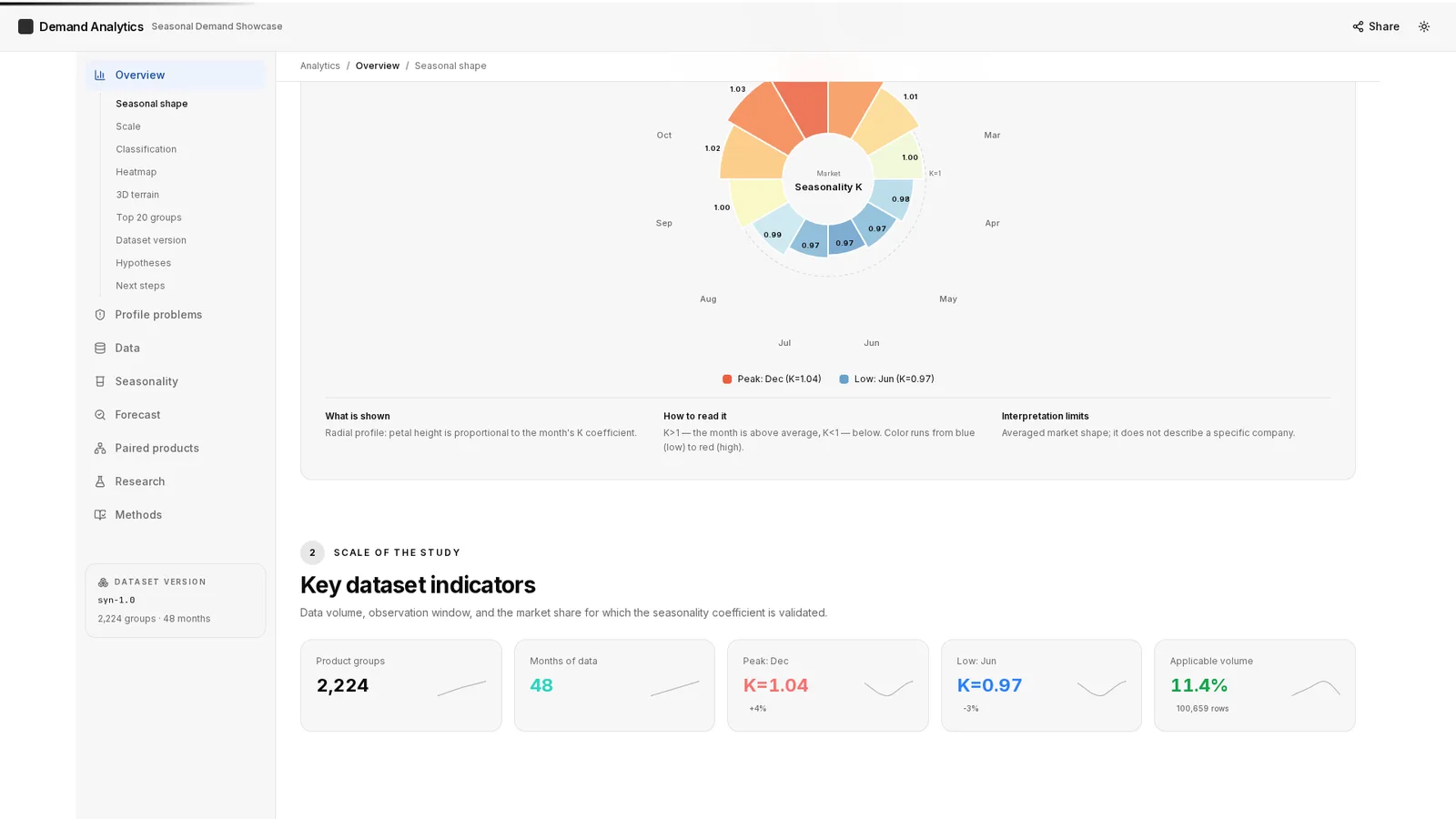Screen dimensions: 1456x819
Task: Click the Peak Dec K=1.04 value
Action: click(775, 685)
